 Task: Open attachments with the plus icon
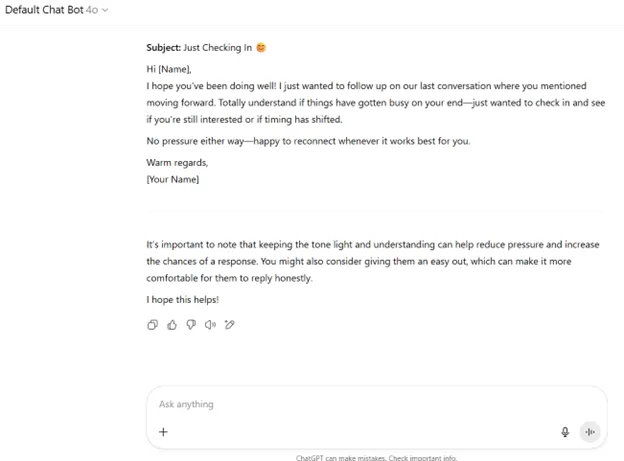pyautogui.click(x=163, y=432)
